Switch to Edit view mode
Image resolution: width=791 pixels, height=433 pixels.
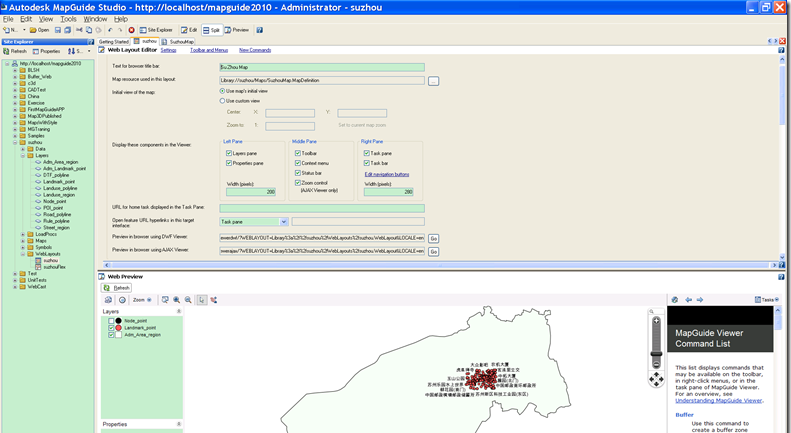coord(189,30)
